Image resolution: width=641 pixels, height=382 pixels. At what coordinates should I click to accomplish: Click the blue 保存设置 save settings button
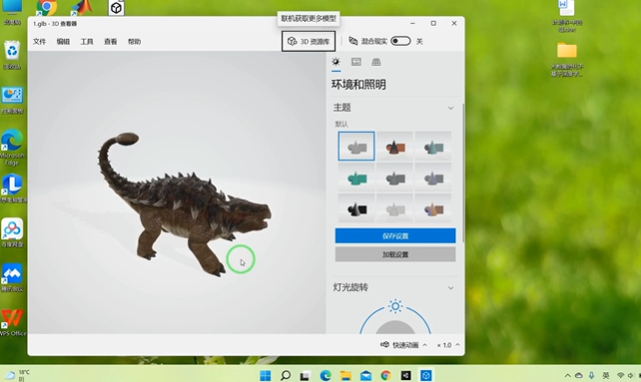(395, 236)
